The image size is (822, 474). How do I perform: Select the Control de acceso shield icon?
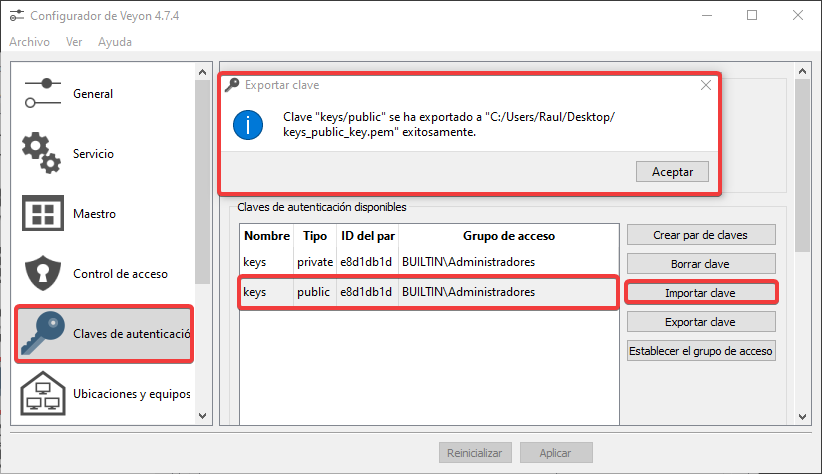tap(43, 273)
